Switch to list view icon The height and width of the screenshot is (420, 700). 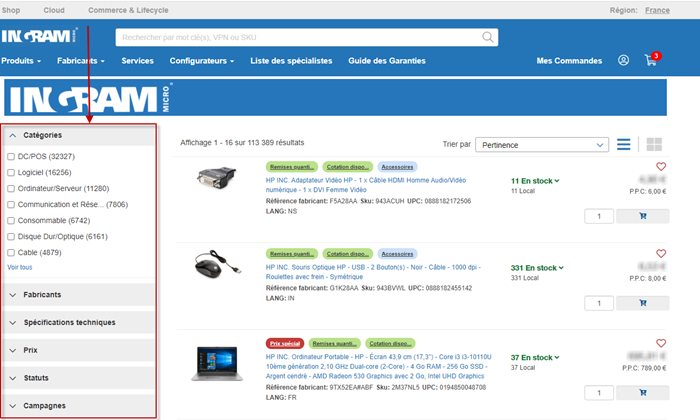click(624, 145)
